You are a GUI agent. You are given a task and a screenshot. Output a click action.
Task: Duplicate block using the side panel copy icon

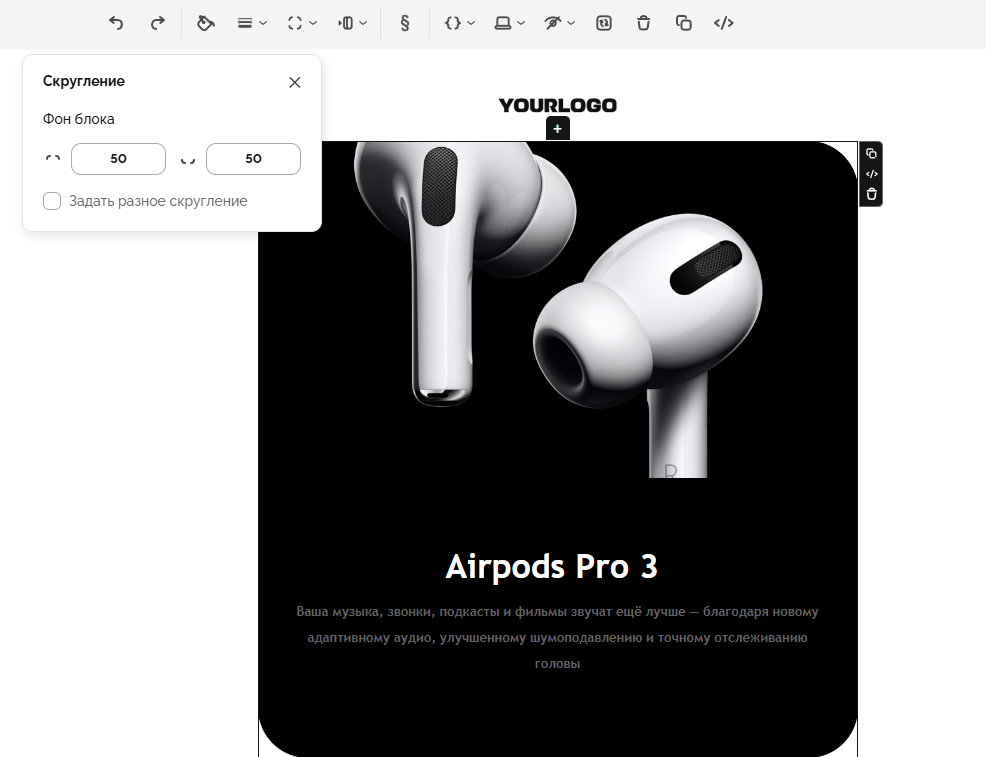click(x=871, y=154)
